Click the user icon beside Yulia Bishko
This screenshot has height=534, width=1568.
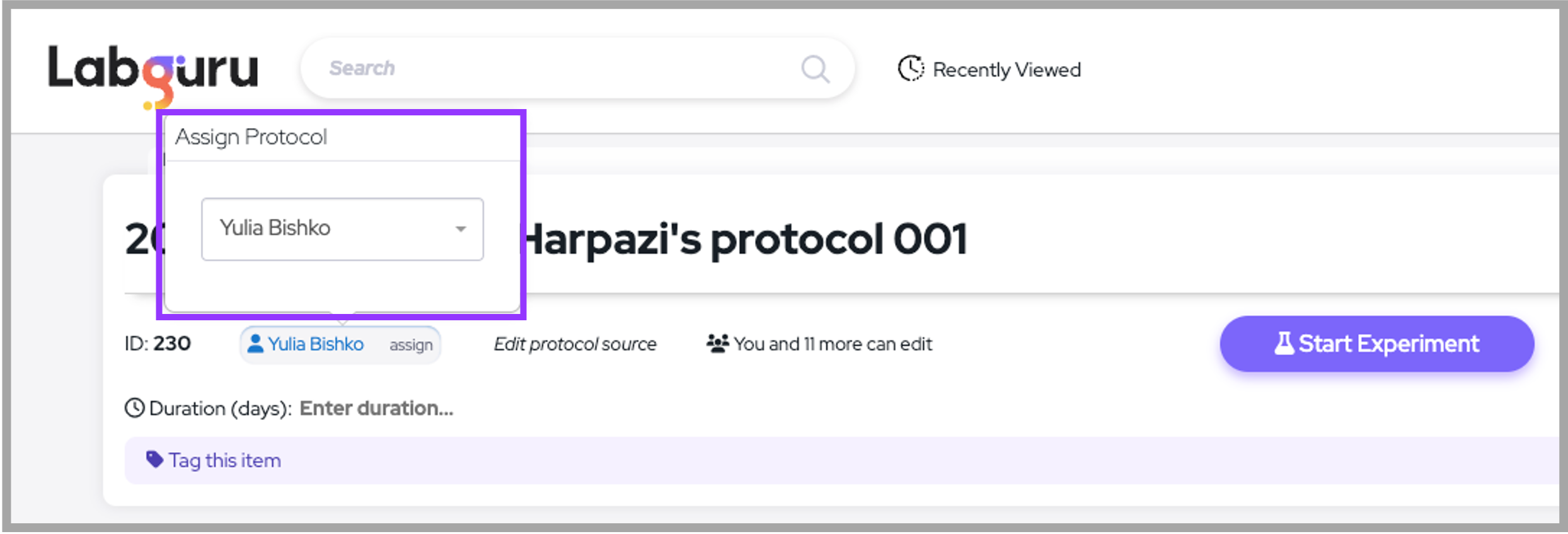(255, 344)
